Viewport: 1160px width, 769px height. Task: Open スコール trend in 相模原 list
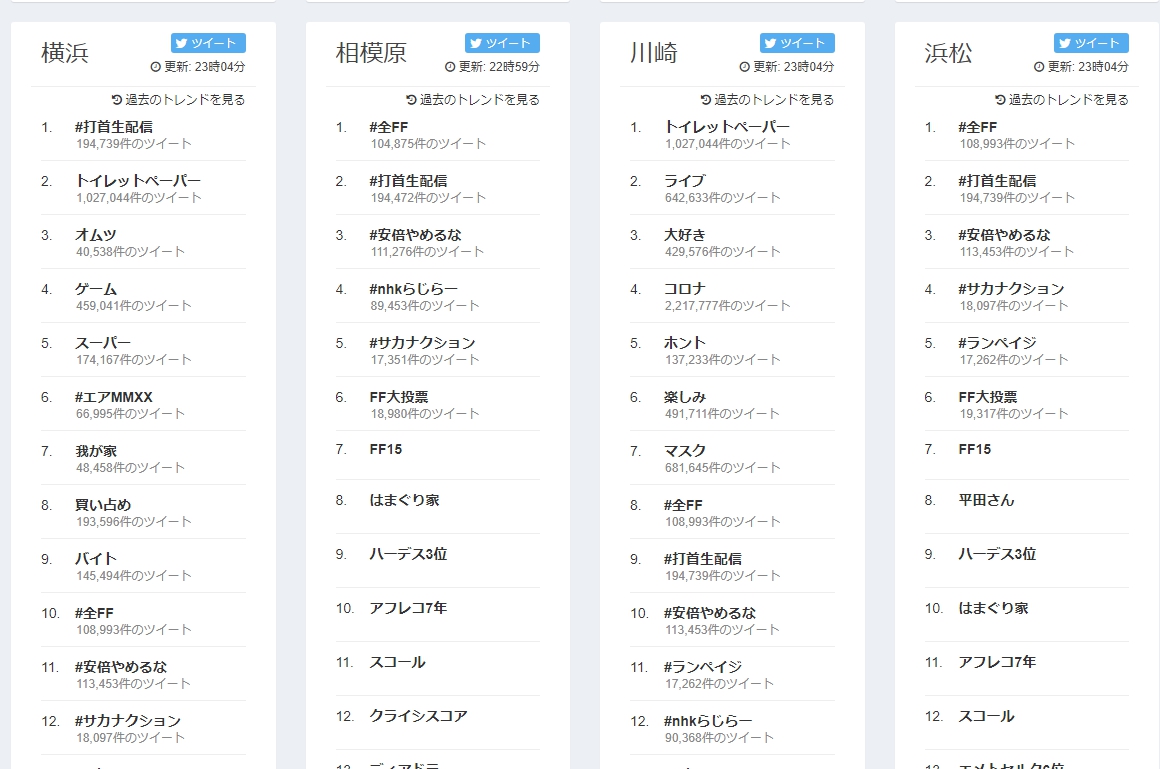(397, 662)
